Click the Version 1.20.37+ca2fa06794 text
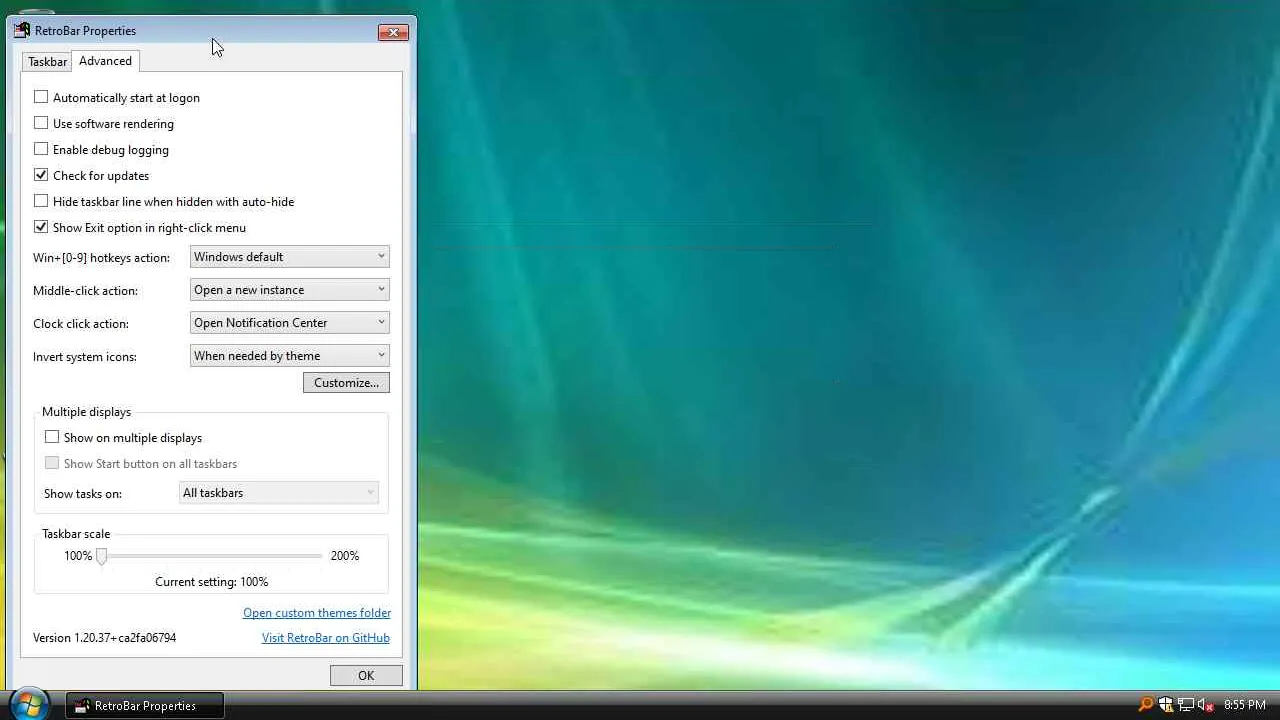Viewport: 1280px width, 720px height. (x=105, y=638)
